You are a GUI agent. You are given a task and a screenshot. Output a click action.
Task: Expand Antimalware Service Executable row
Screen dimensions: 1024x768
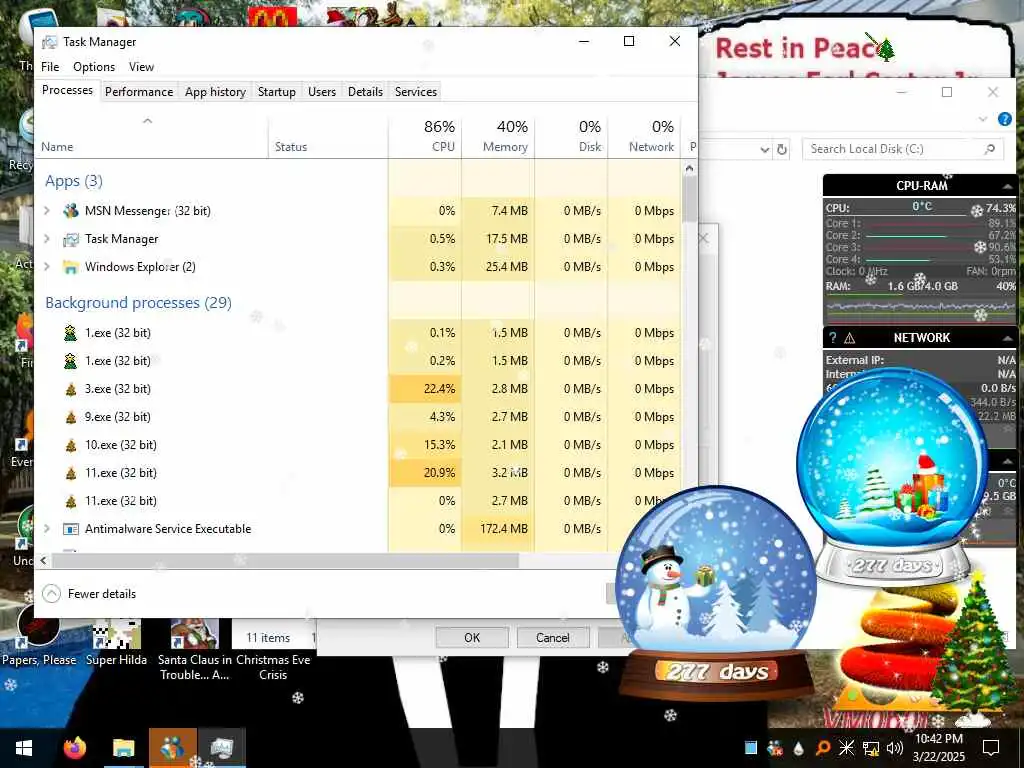pyautogui.click(x=47, y=529)
